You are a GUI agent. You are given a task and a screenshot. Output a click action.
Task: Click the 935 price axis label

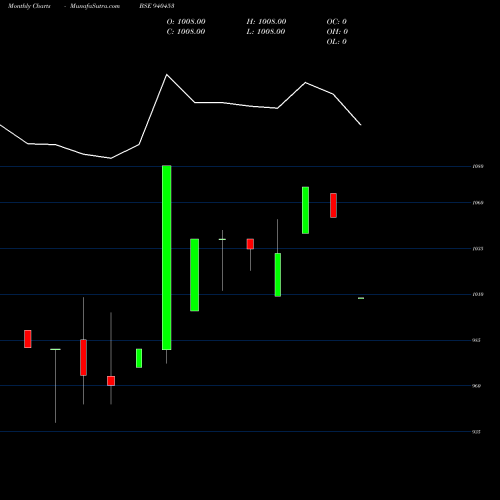tap(476, 432)
